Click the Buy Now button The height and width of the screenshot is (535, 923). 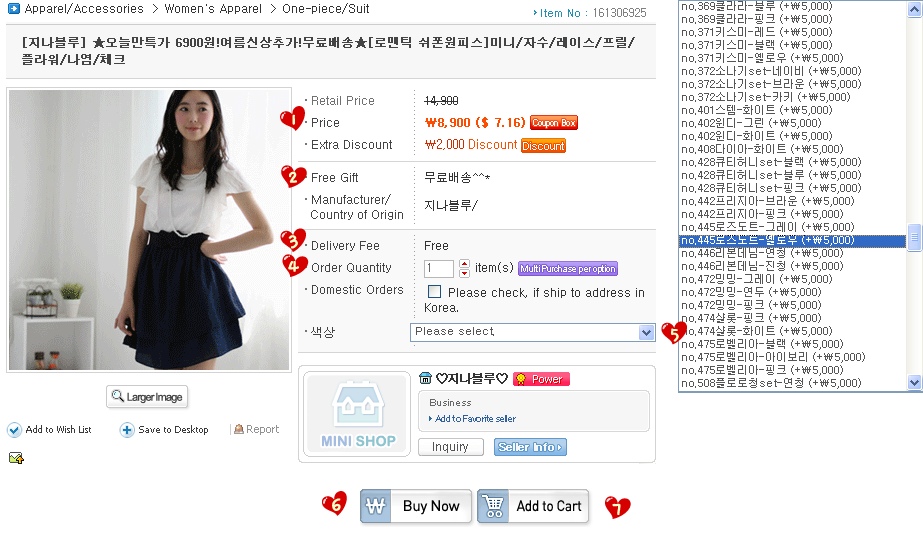(x=416, y=506)
